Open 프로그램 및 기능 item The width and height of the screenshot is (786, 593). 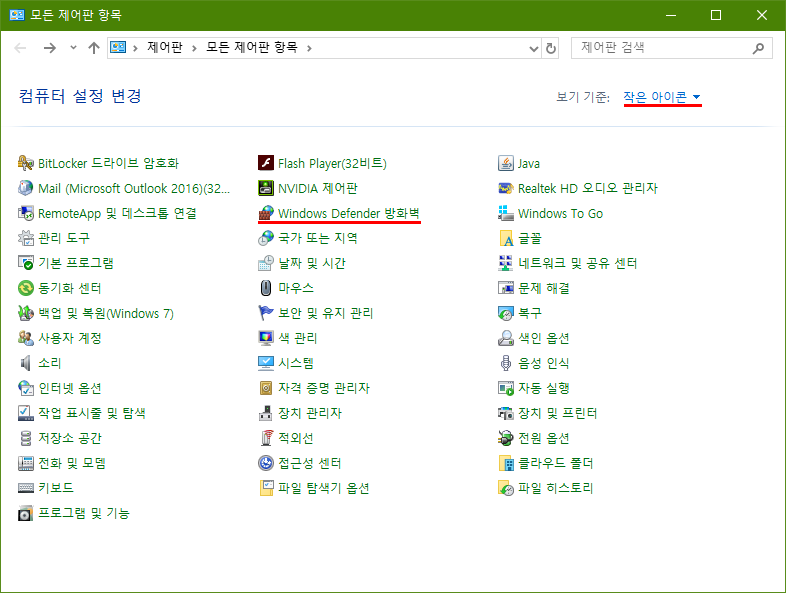pos(74,513)
